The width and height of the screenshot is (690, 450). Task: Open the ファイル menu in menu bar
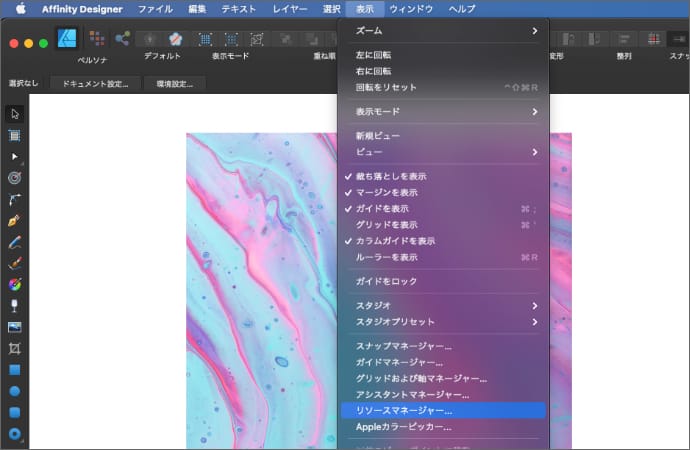[x=155, y=8]
